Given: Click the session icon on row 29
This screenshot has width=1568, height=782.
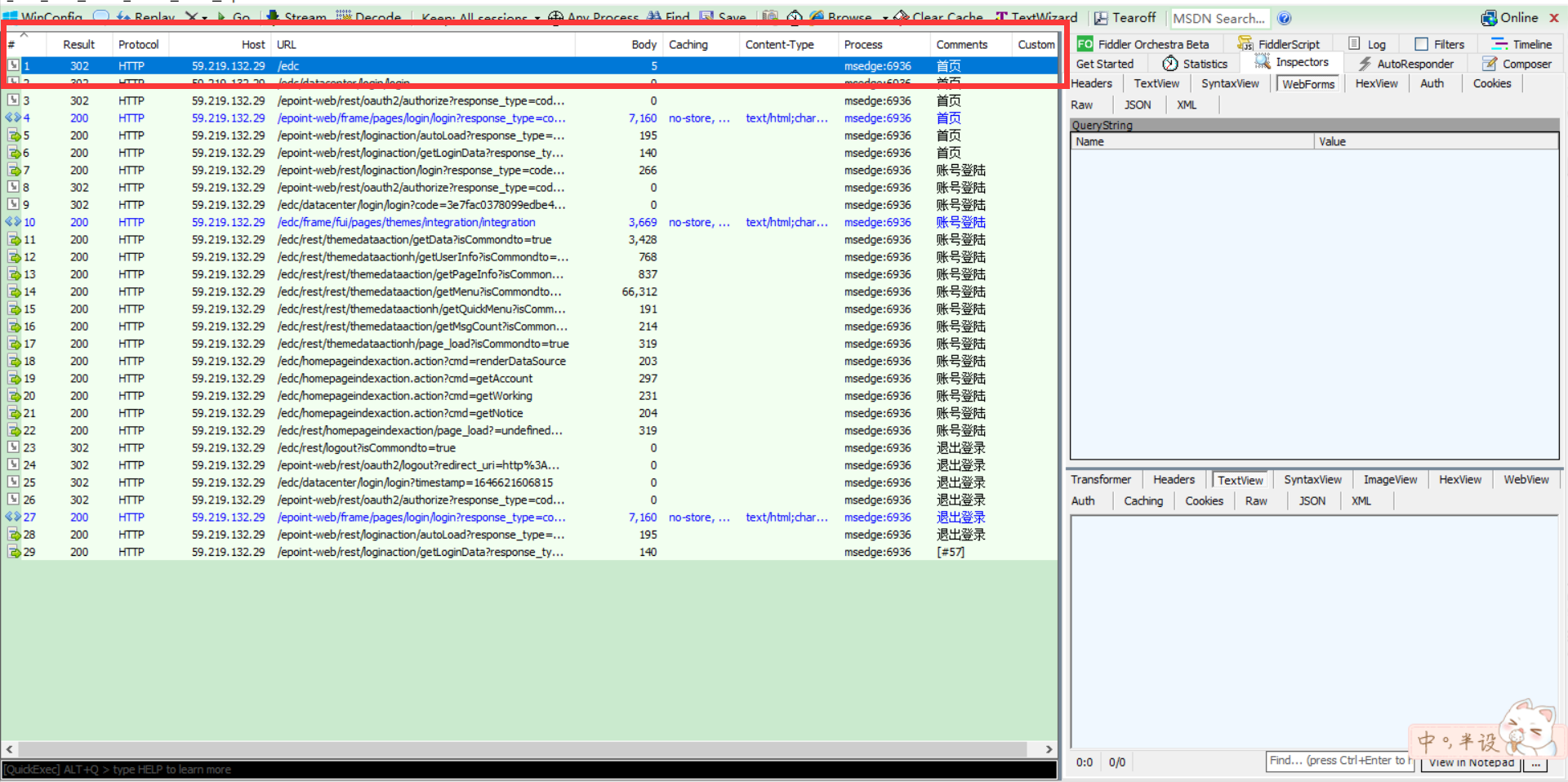Looking at the screenshot, I should click(14, 552).
